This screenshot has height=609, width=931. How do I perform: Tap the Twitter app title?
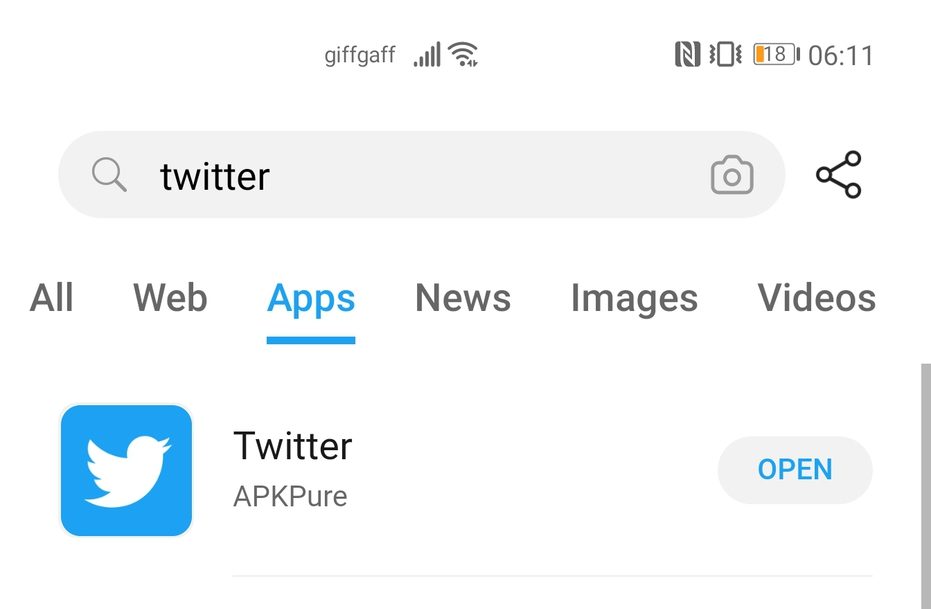[292, 446]
